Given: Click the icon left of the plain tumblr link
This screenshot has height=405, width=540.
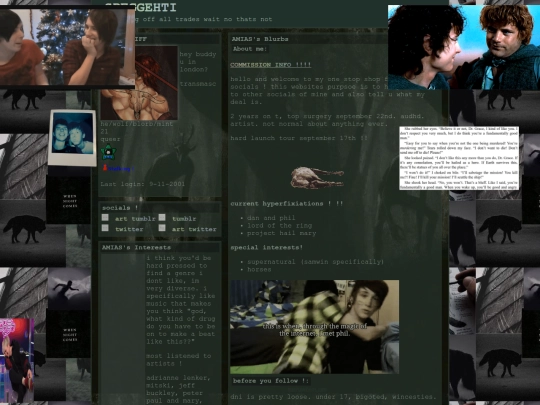Looking at the screenshot, I should (x=162, y=218).
